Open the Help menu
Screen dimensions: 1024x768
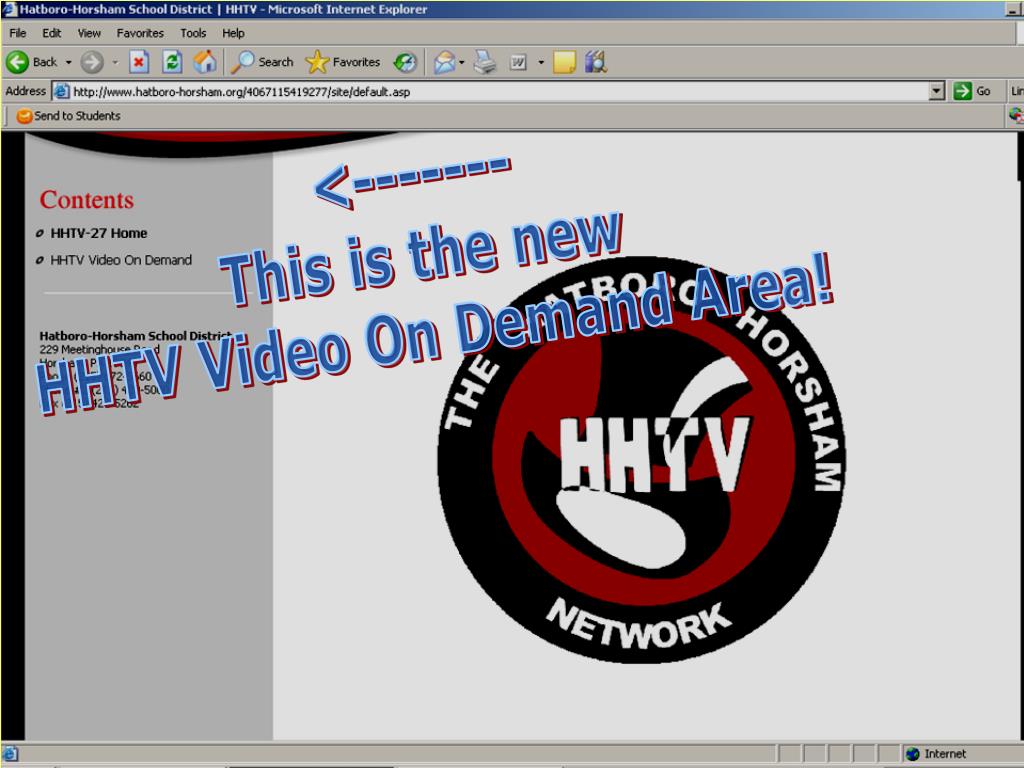pyautogui.click(x=233, y=33)
